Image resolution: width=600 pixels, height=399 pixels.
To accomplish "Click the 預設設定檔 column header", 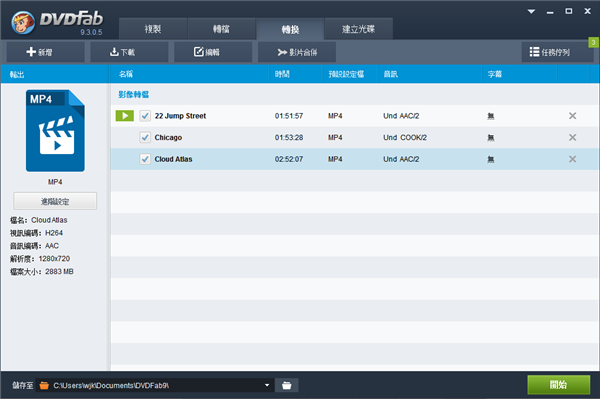I will click(346, 74).
